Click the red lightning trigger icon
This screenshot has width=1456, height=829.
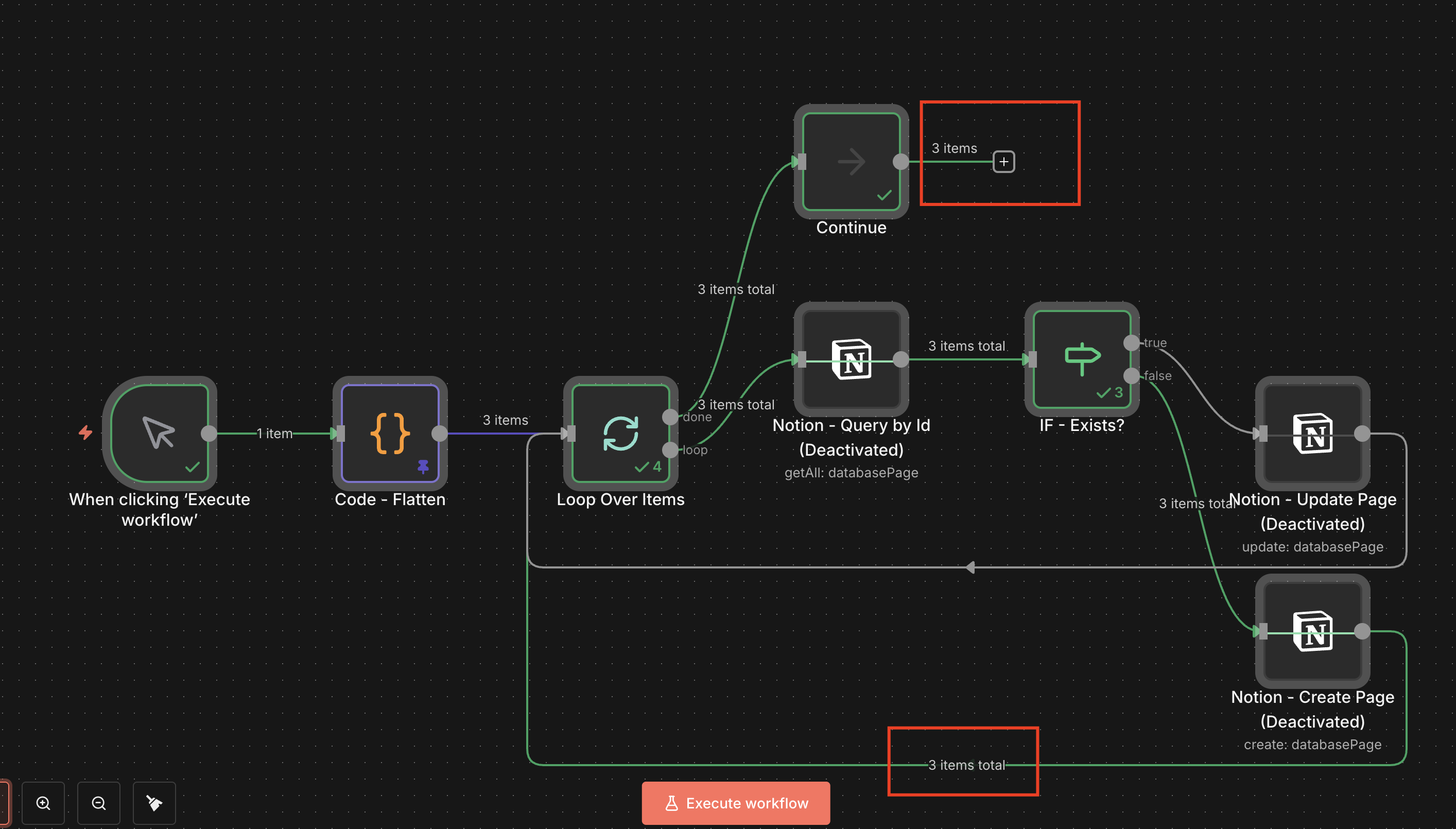pyautogui.click(x=85, y=433)
